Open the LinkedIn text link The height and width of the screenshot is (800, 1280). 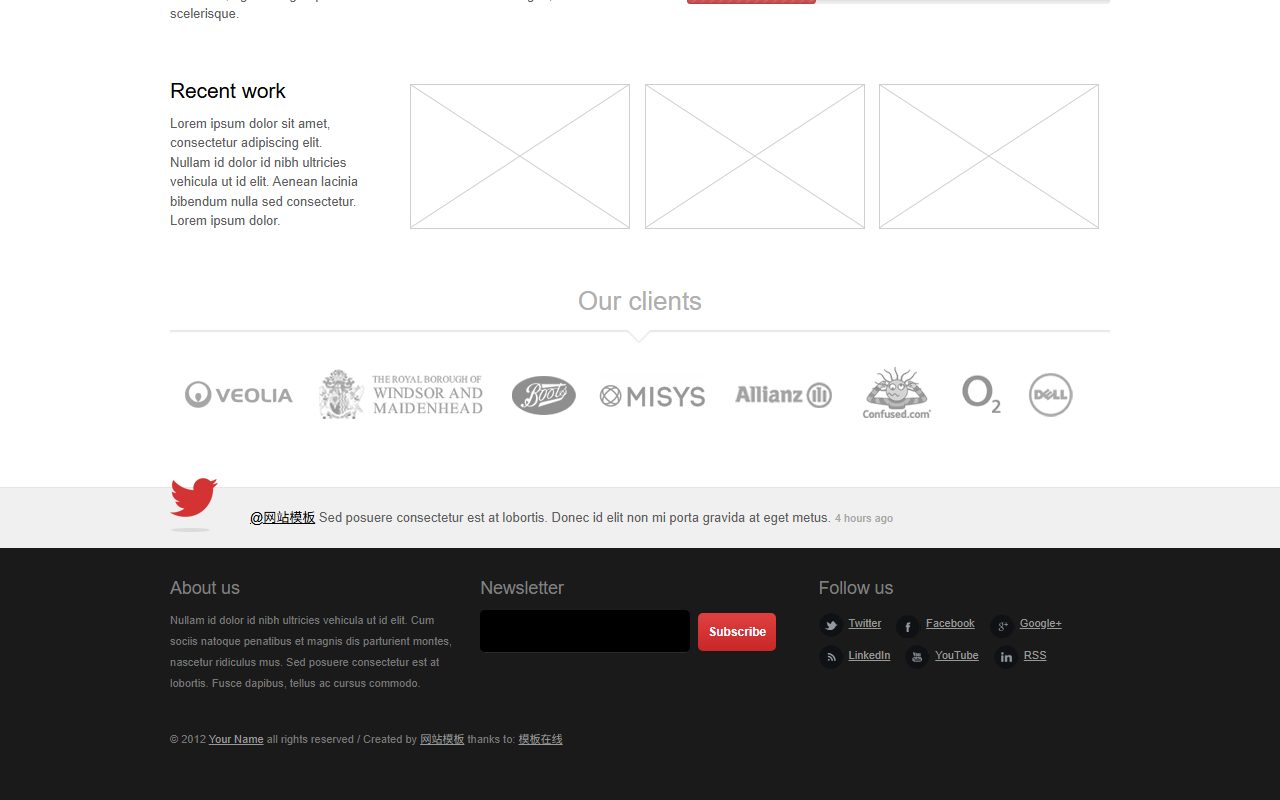[x=869, y=655]
